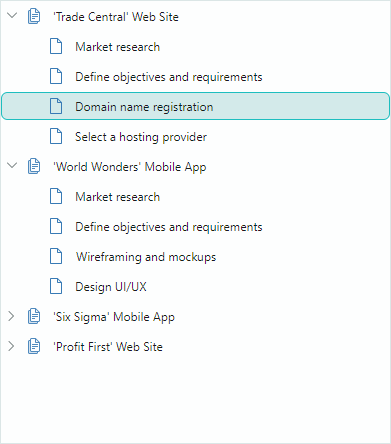The image size is (391, 444).
Task: Select Market research under 'Trade Central' Web Site
Action: click(x=118, y=47)
